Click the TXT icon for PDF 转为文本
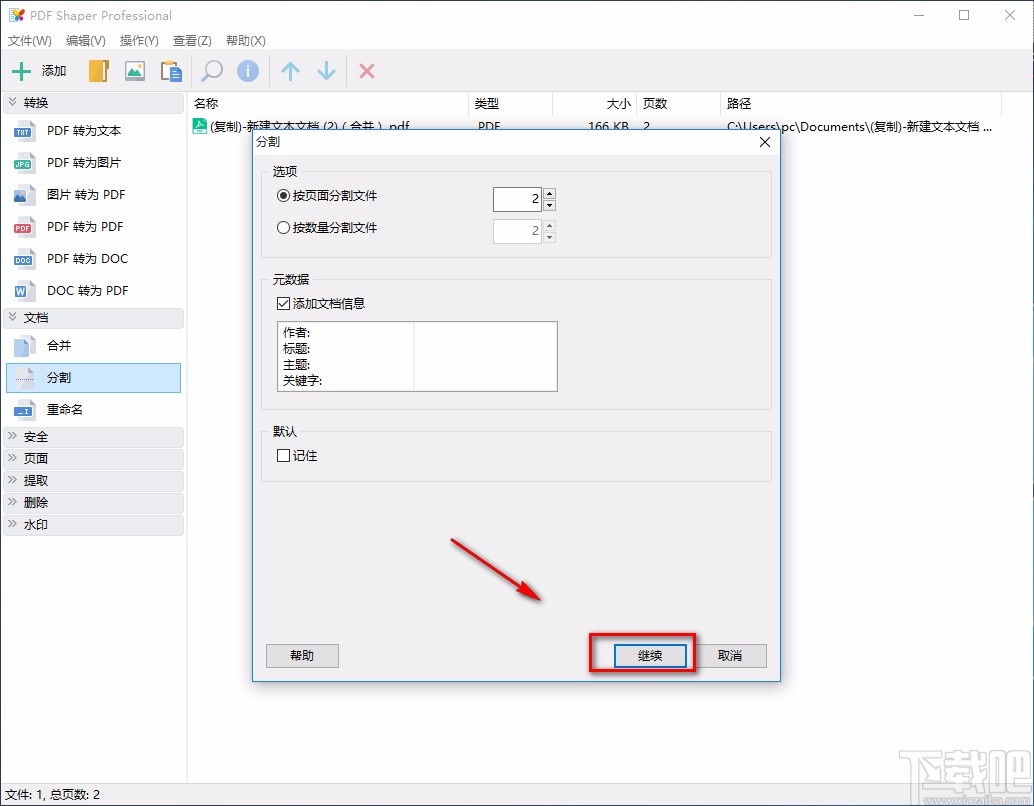Image resolution: width=1034 pixels, height=806 pixels. click(x=24, y=131)
